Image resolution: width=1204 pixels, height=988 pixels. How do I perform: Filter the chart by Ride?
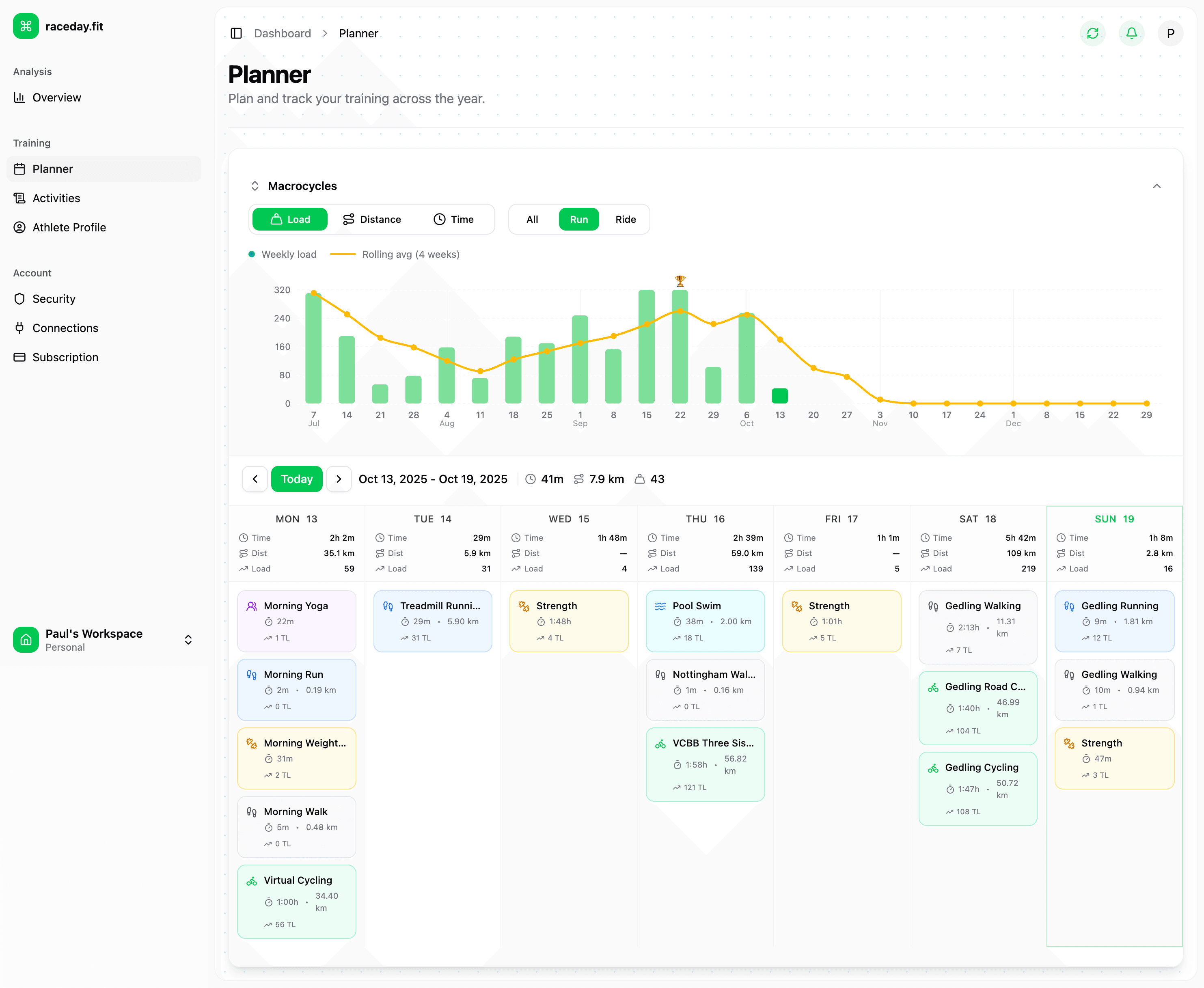tap(625, 220)
